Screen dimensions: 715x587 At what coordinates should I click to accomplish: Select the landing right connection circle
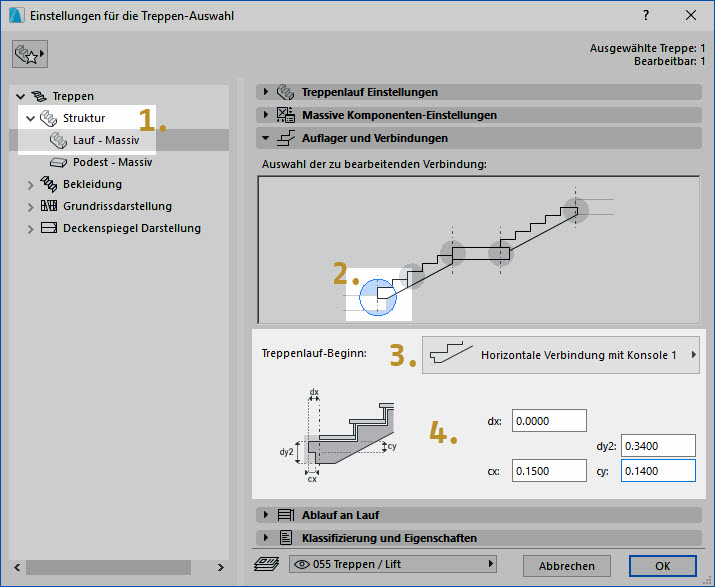point(501,254)
